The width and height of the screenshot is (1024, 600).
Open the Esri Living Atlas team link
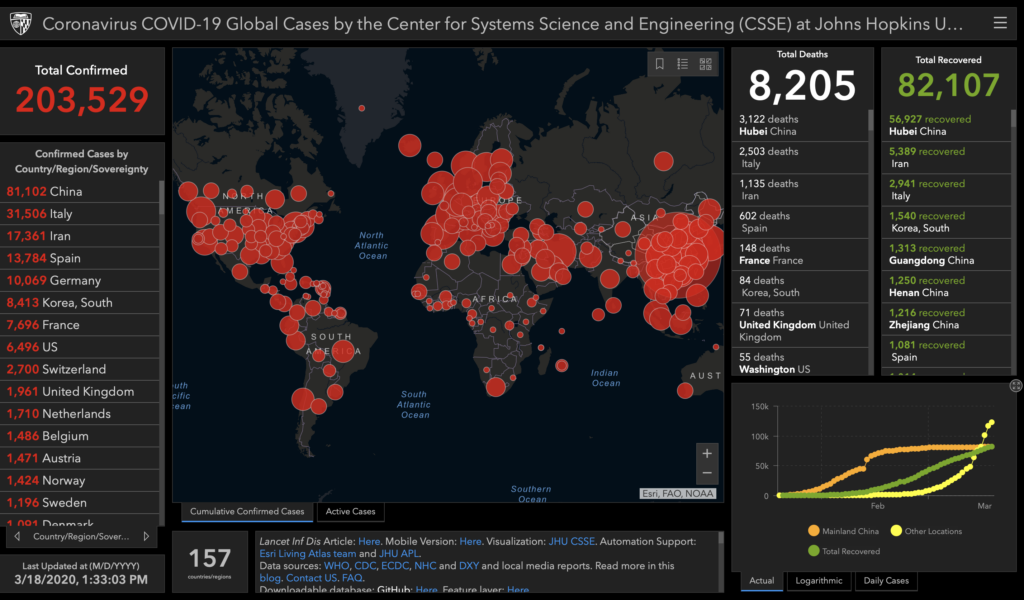(x=308, y=554)
